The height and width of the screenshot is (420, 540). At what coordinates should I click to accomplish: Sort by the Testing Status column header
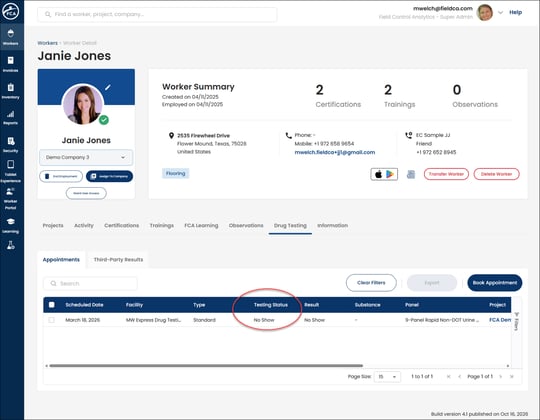271,305
